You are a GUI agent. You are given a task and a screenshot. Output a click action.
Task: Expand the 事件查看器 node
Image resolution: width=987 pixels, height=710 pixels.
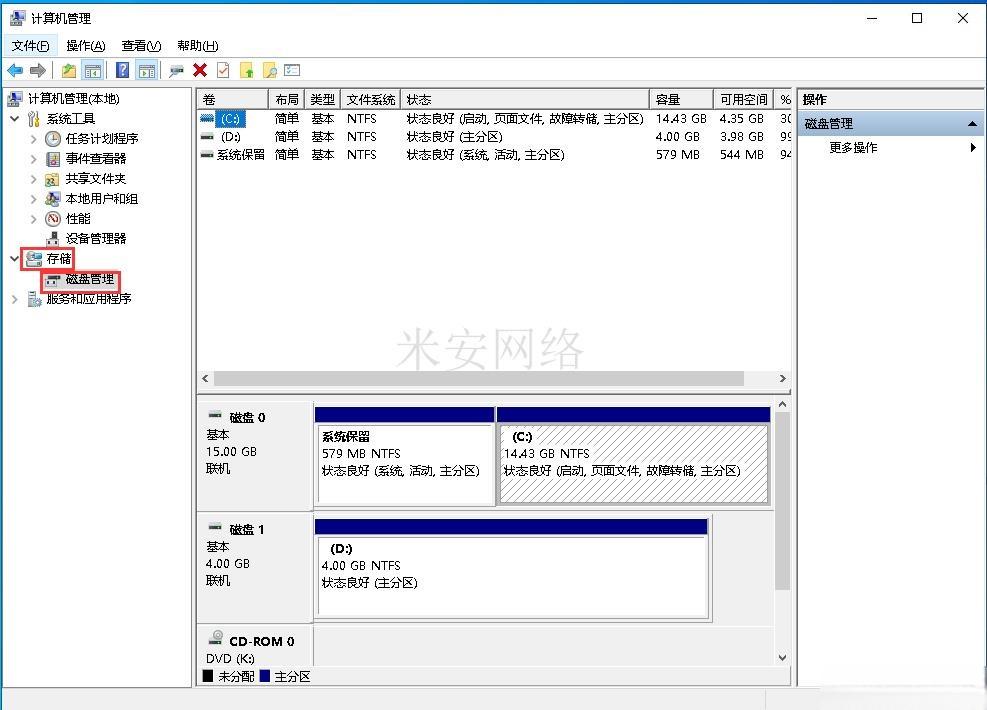pyautogui.click(x=33, y=159)
